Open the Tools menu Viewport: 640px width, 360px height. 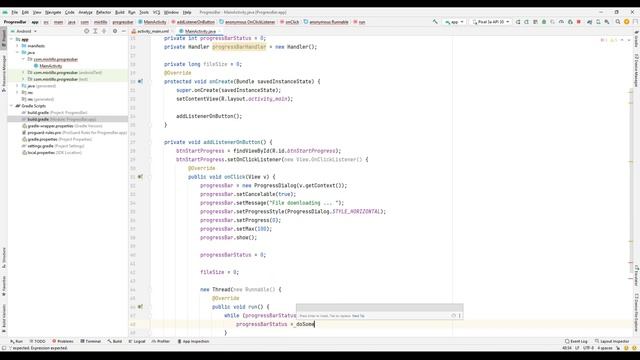144,13
